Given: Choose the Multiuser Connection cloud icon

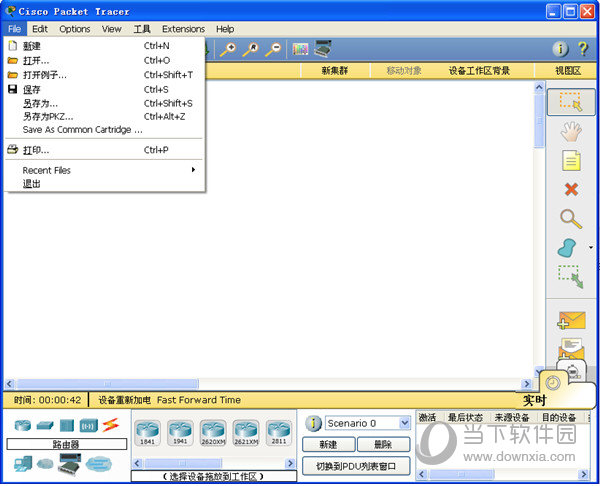Looking at the screenshot, I should [99, 464].
